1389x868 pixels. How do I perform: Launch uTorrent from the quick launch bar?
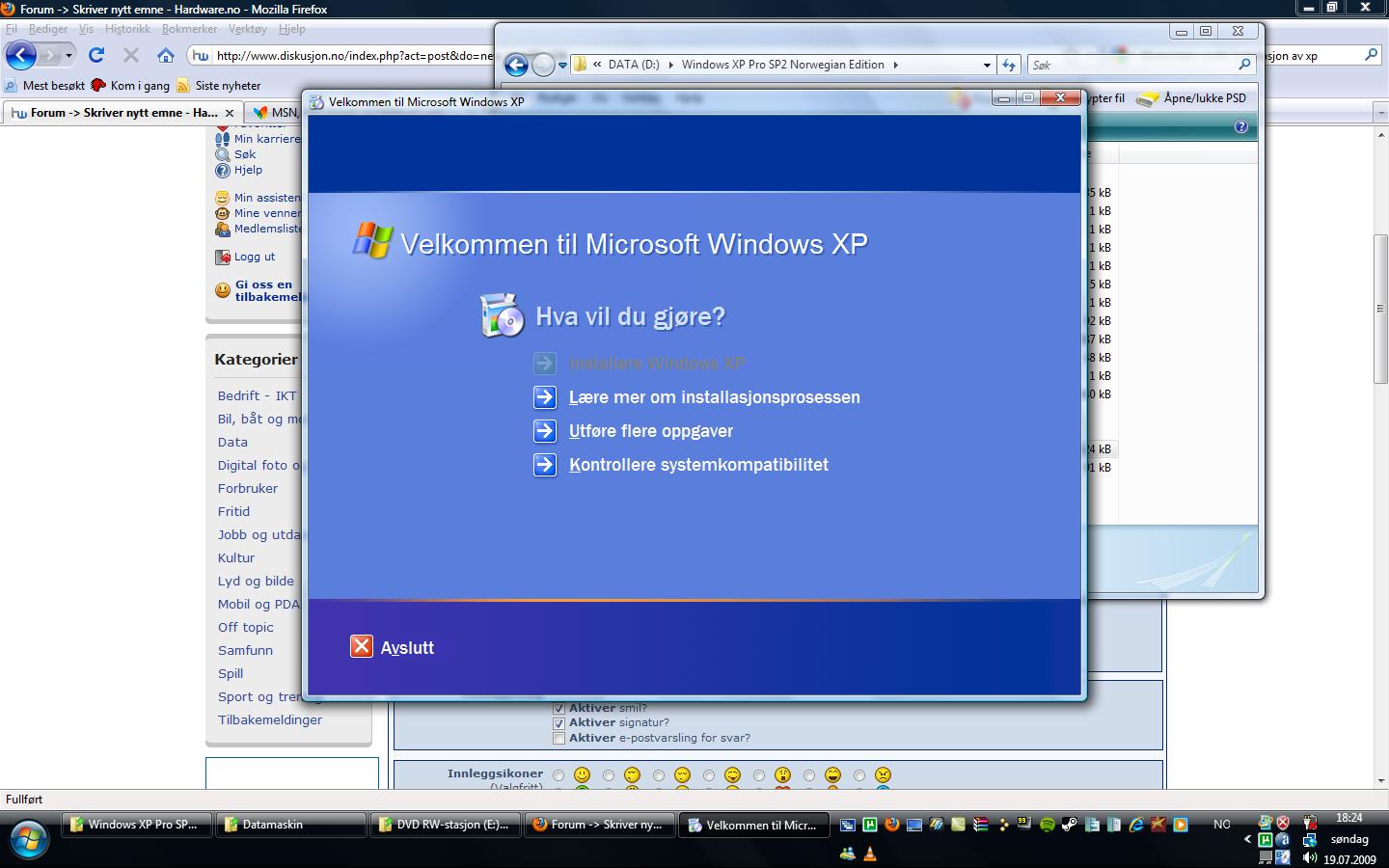tap(870, 825)
